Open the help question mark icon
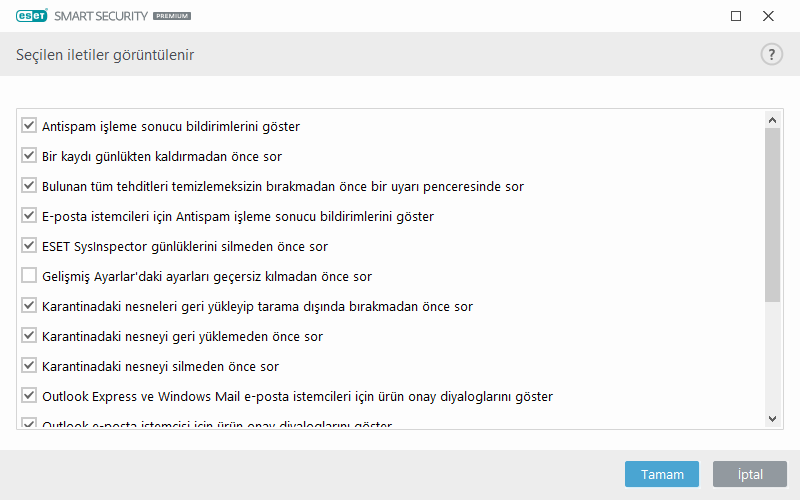Image resolution: width=800 pixels, height=500 pixels. (x=771, y=55)
